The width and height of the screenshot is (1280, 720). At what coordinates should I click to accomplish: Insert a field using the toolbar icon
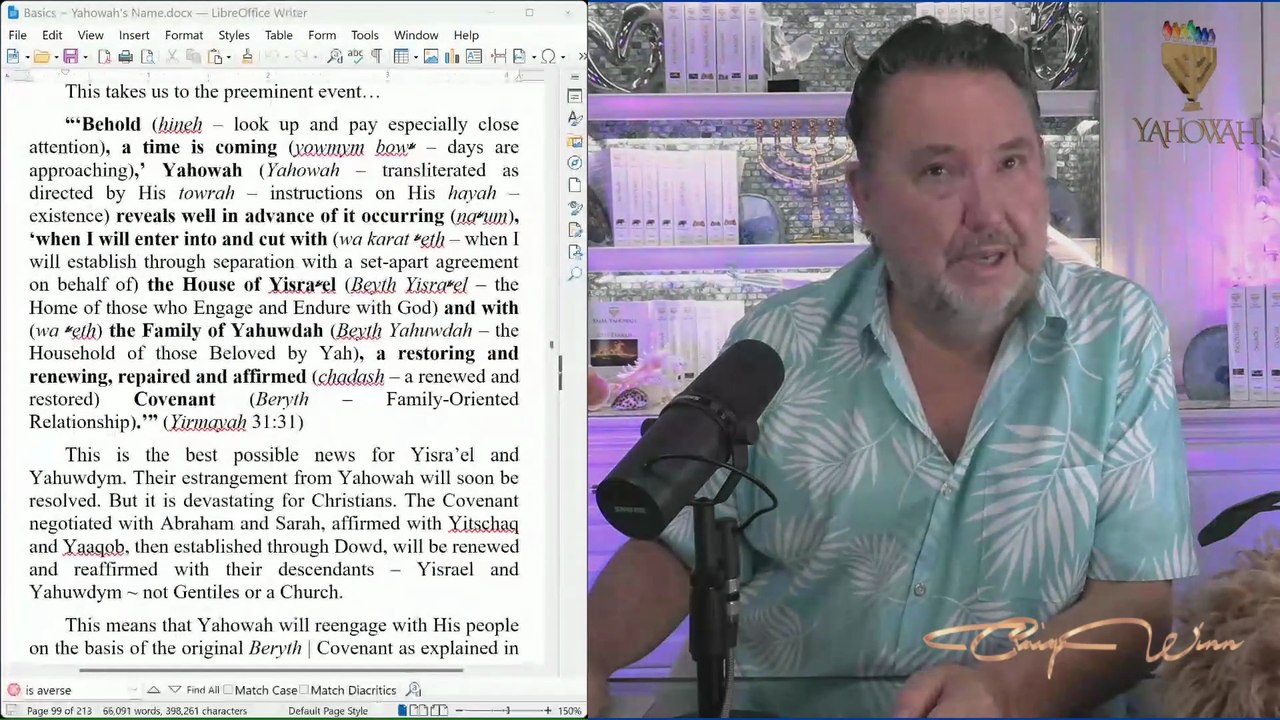pyautogui.click(x=518, y=57)
